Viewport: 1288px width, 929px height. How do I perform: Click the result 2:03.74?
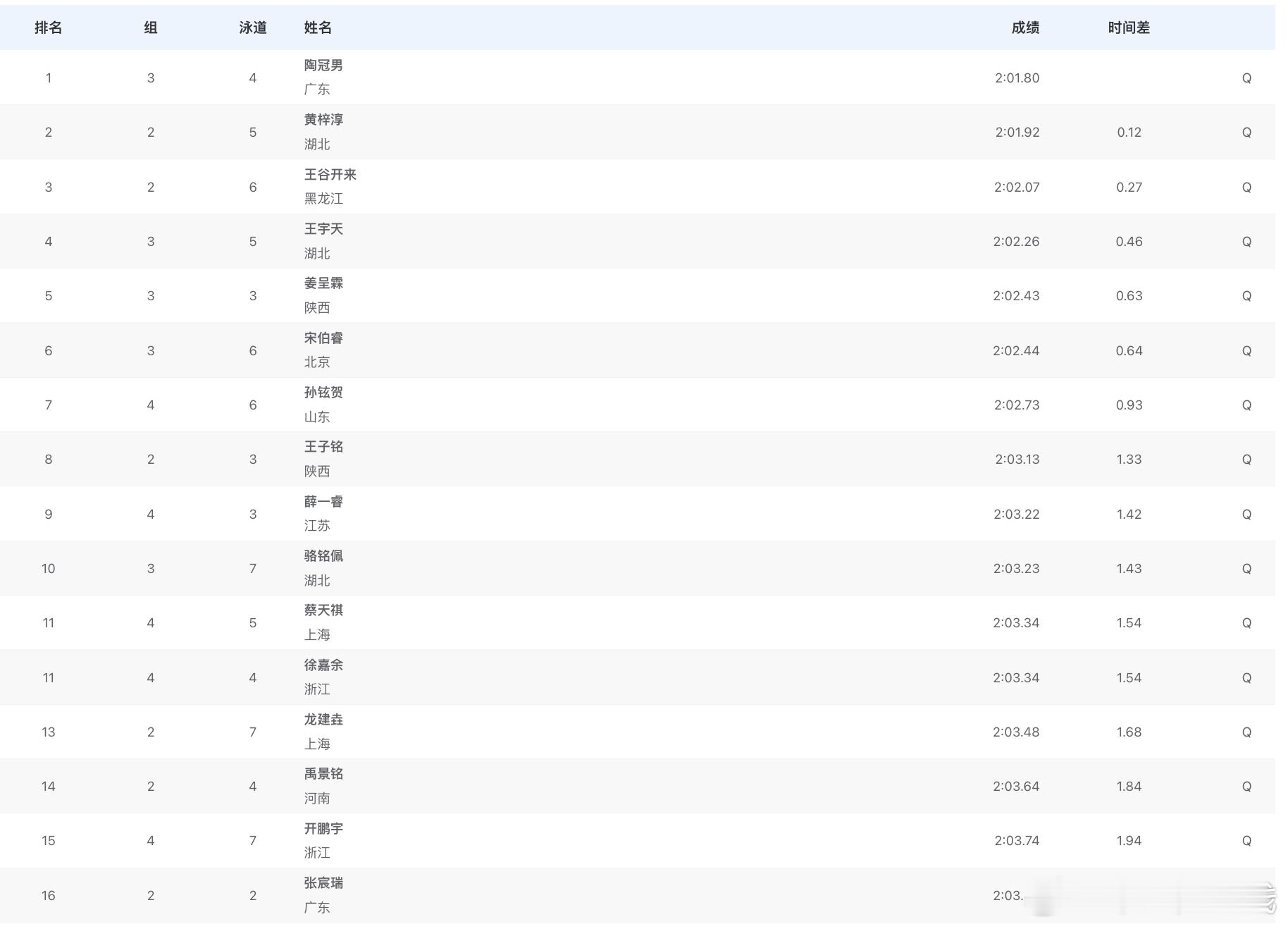coord(1017,841)
